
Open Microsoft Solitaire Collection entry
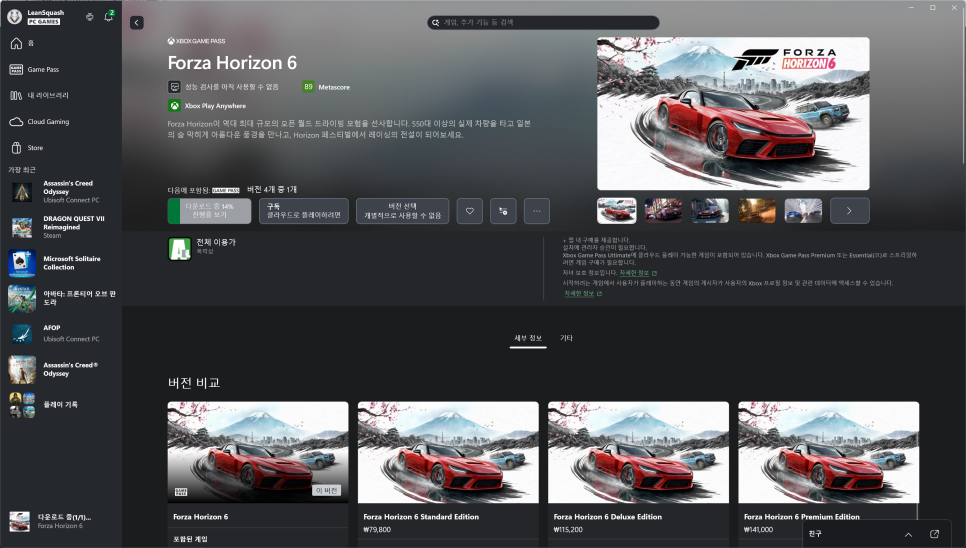(60, 263)
